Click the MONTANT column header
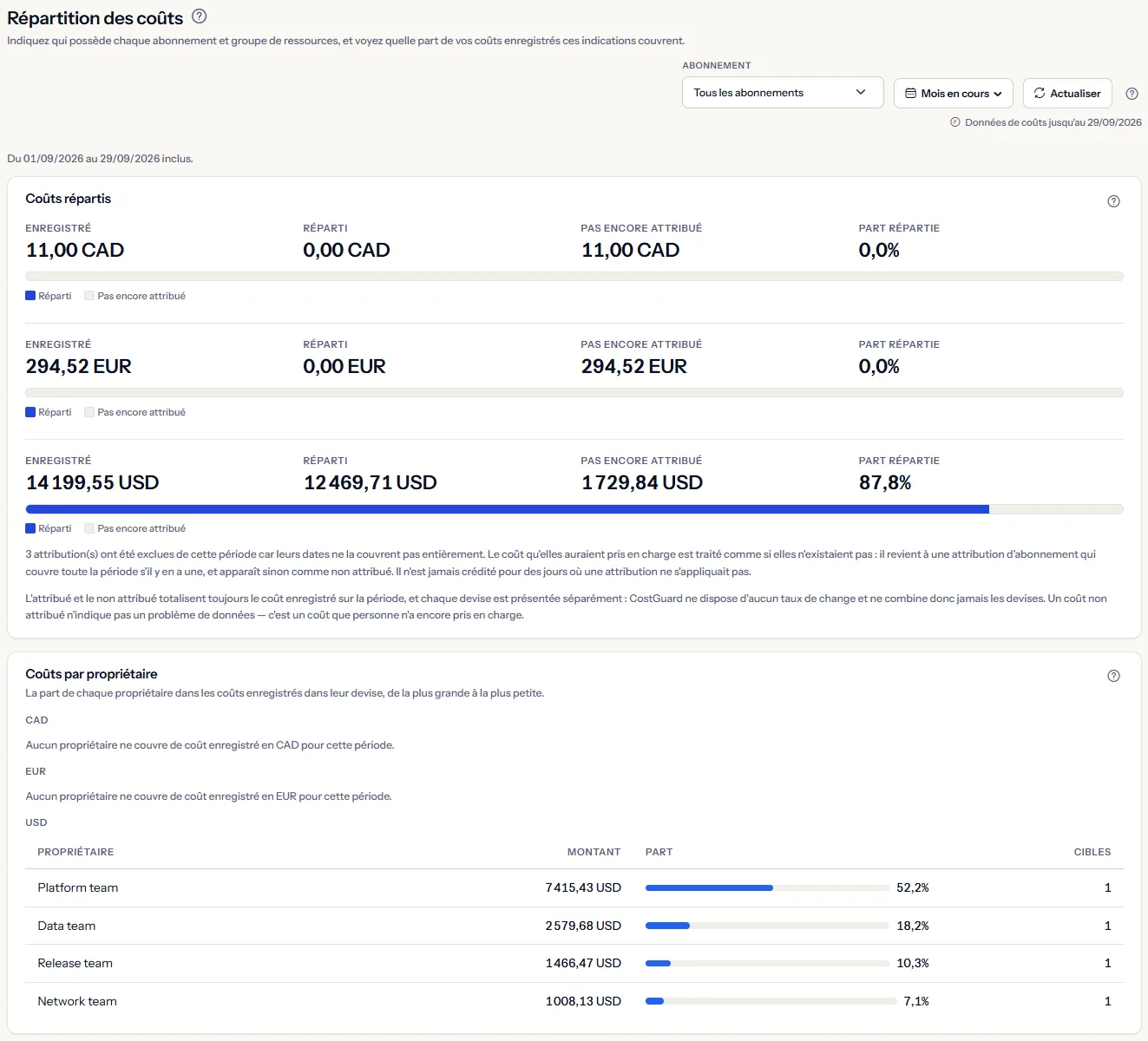 click(594, 852)
